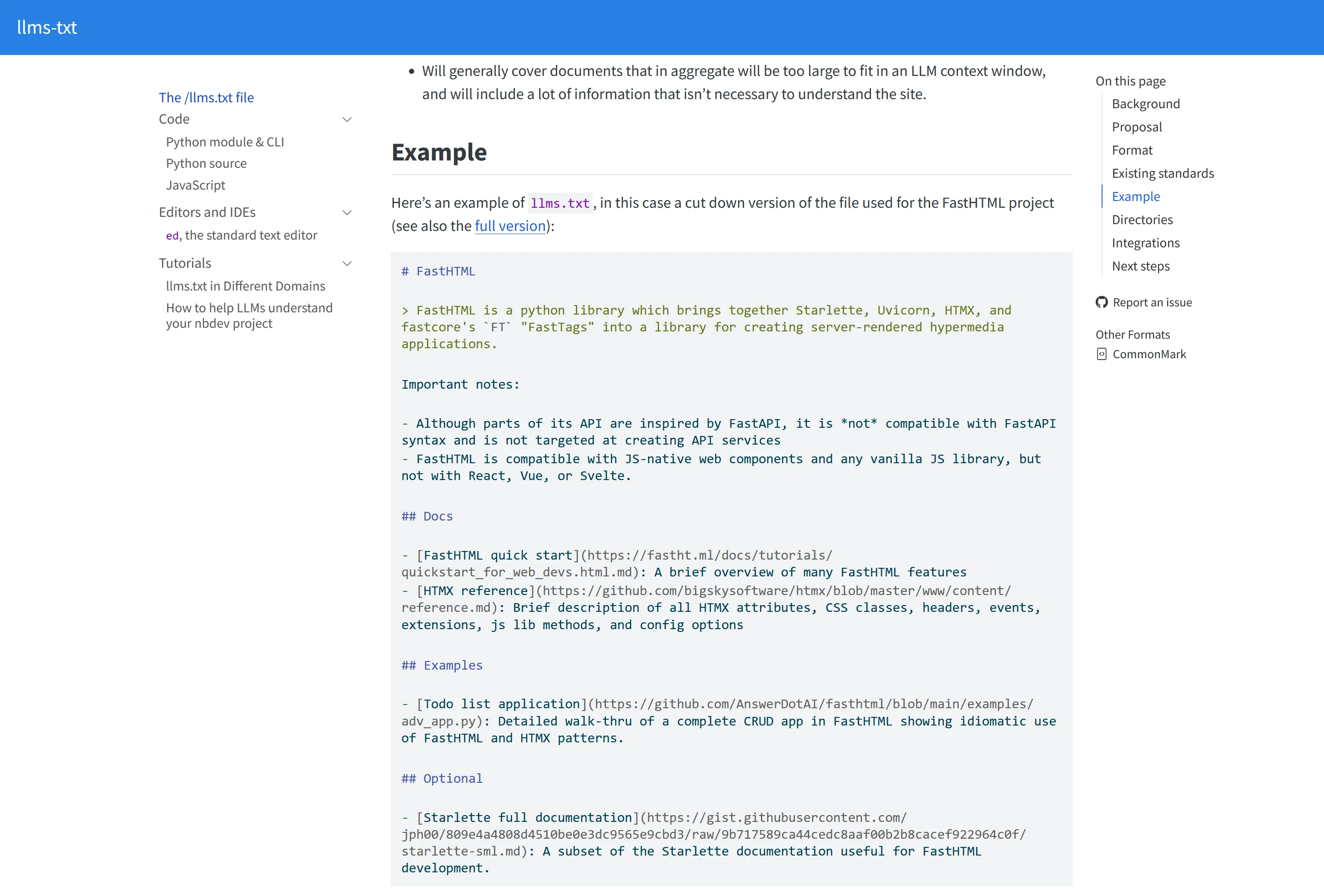Open llms.txt in Different Domains tutorial

tap(246, 286)
